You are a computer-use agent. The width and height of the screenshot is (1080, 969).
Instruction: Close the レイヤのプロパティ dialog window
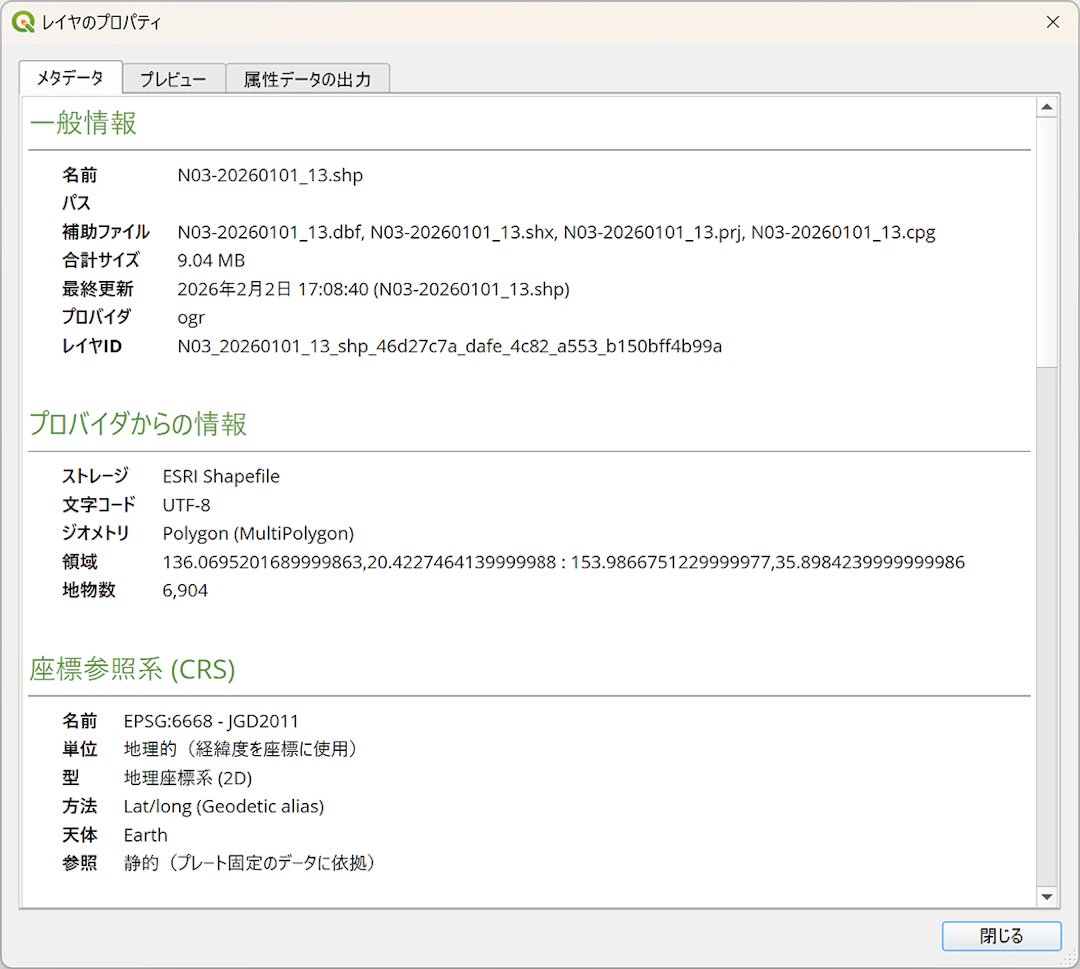point(1052,22)
